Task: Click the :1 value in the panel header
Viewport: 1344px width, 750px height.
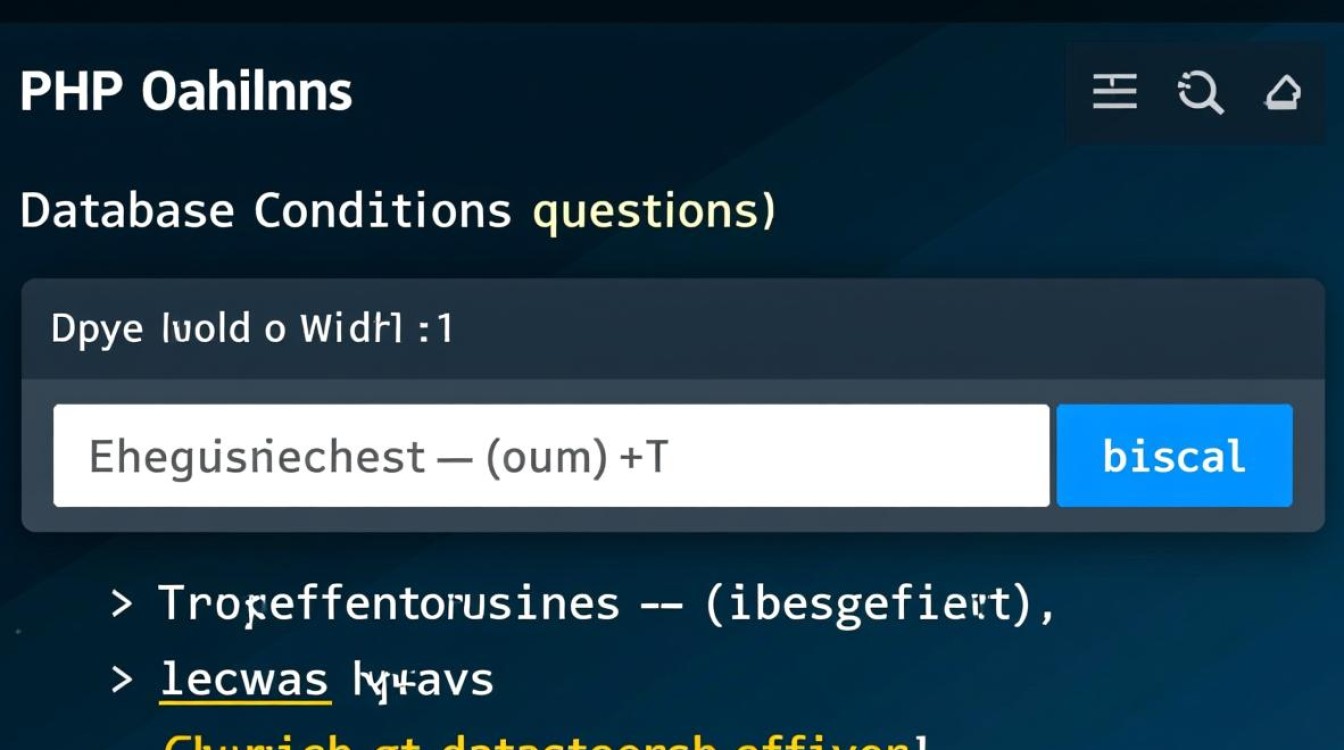Action: pos(434,328)
